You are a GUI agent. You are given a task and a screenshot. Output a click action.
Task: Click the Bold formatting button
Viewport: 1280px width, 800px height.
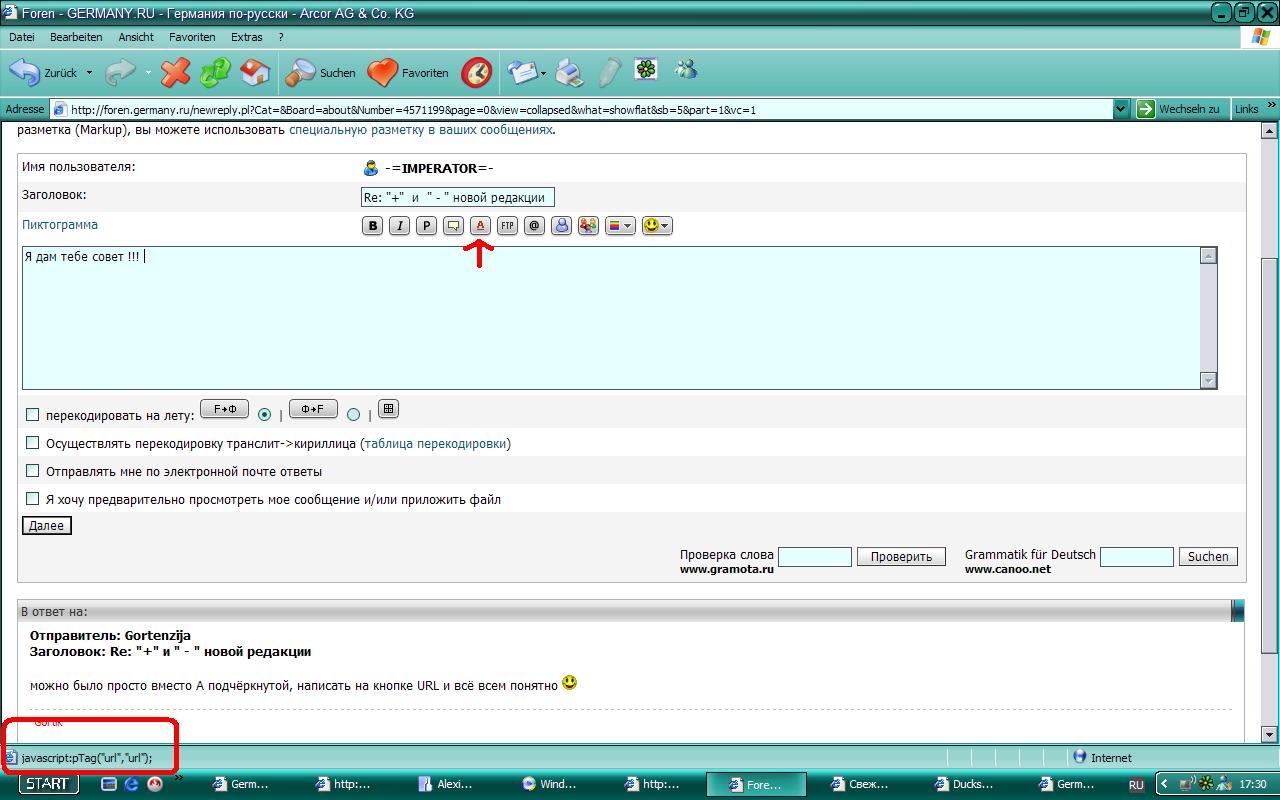pos(373,226)
